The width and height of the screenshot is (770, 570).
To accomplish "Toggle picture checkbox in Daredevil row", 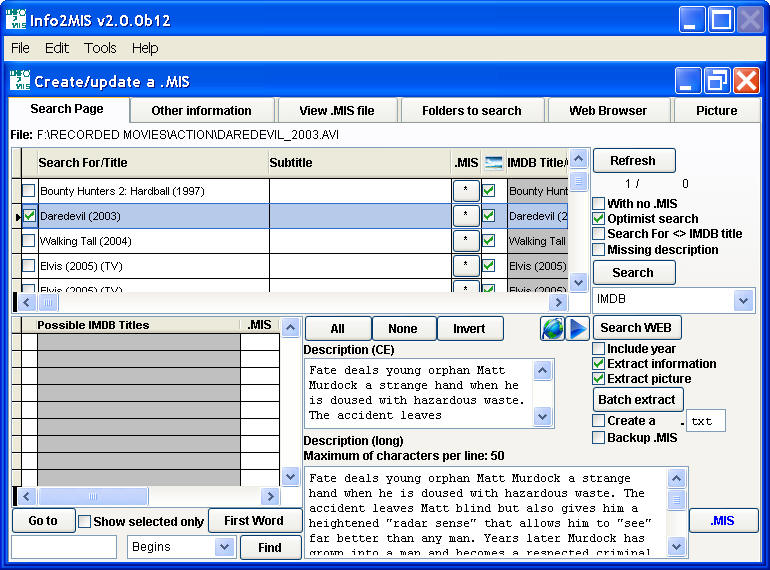I will (x=489, y=216).
